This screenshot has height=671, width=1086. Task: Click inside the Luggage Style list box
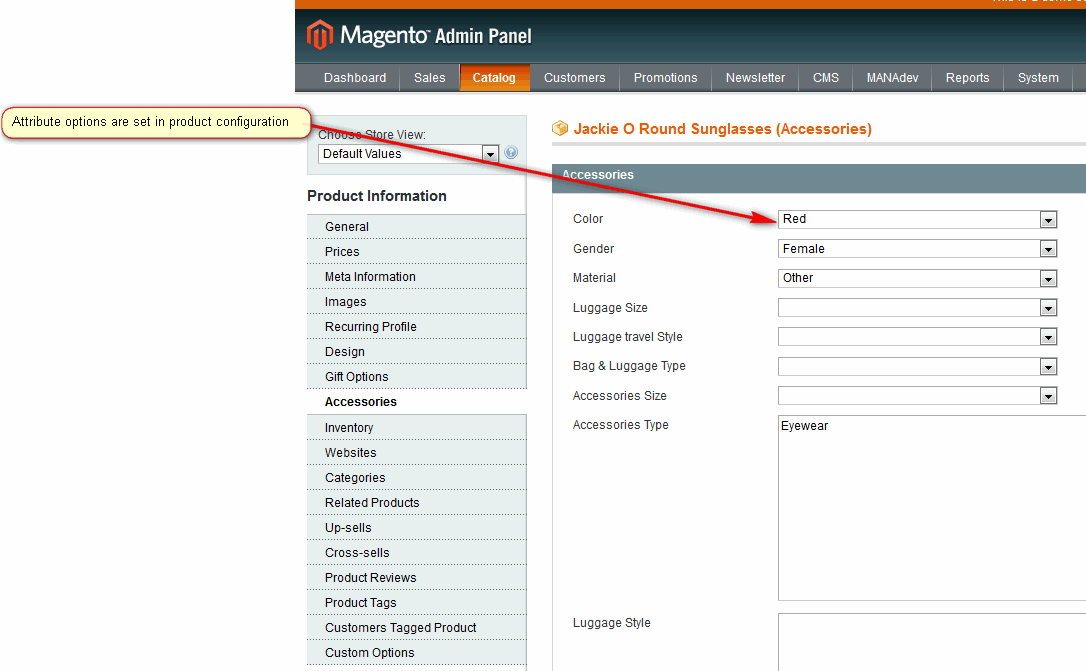point(932,642)
